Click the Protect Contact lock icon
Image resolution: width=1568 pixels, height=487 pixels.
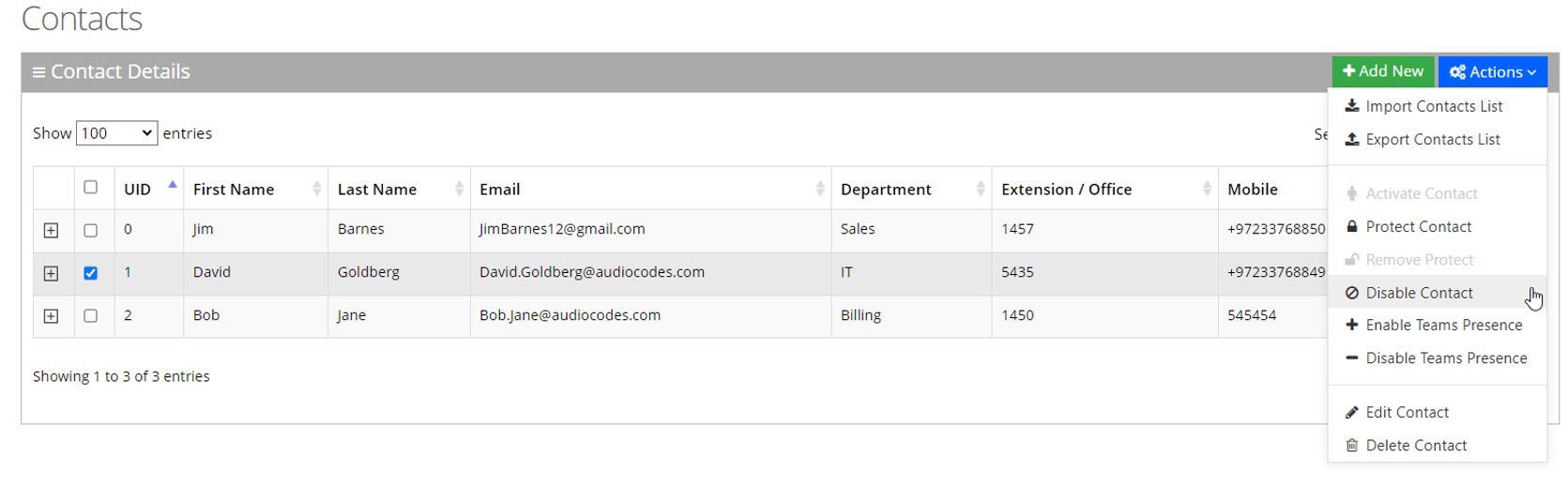coord(1351,226)
